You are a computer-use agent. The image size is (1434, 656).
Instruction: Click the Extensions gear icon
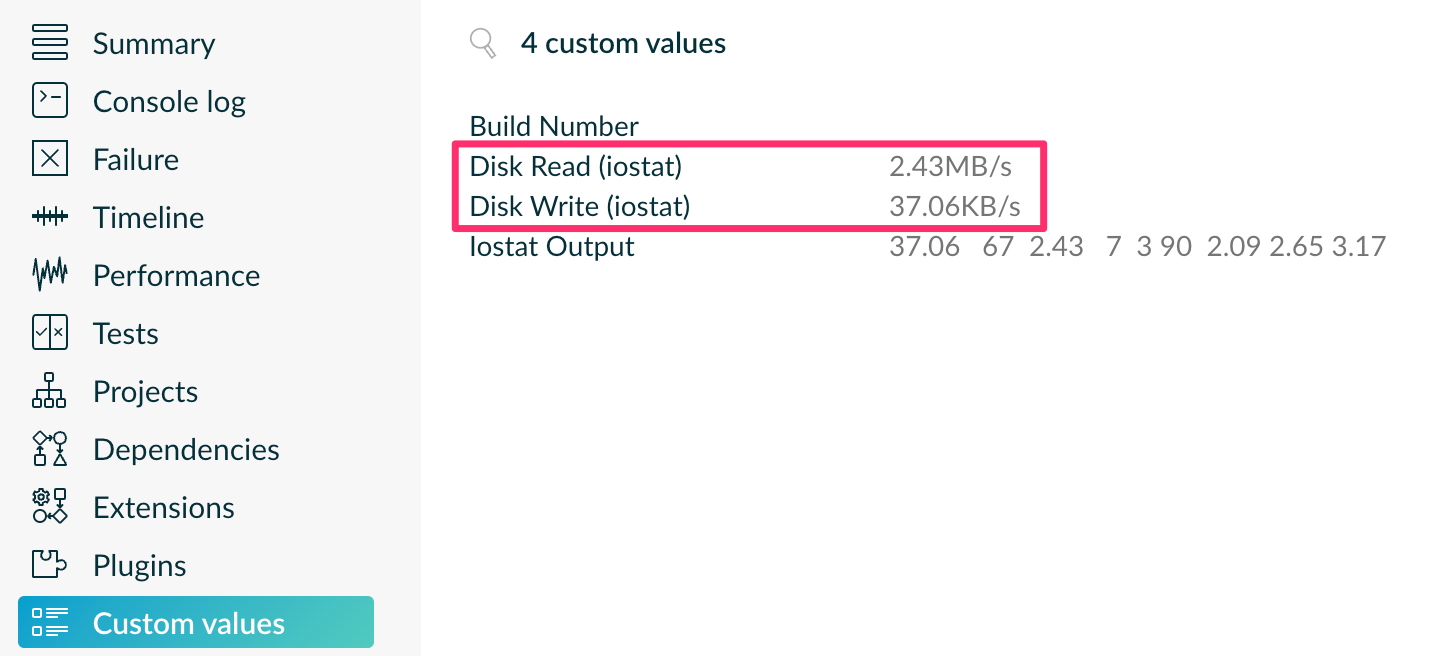click(50, 507)
